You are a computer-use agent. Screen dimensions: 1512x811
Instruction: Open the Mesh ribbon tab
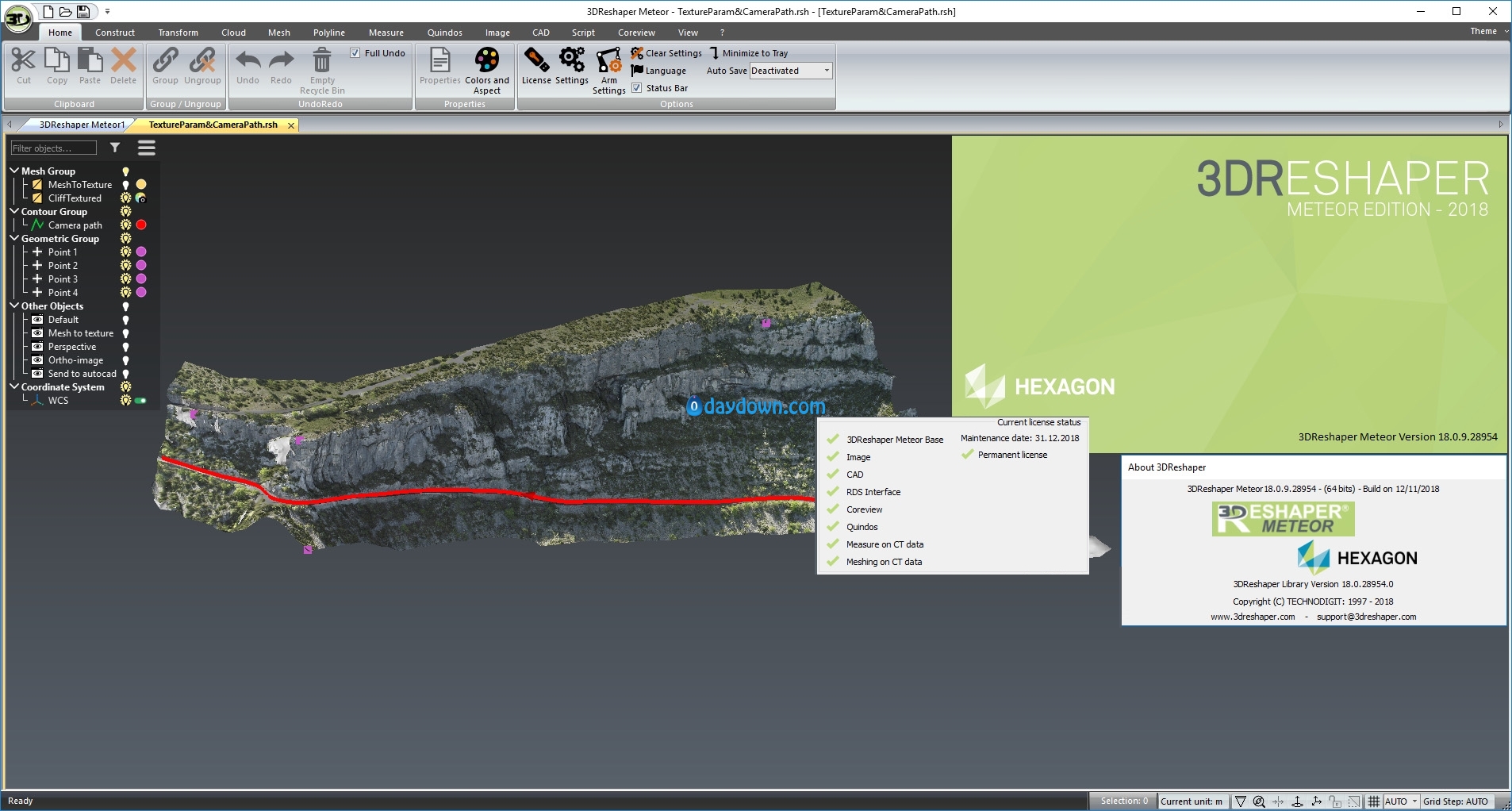coord(279,33)
